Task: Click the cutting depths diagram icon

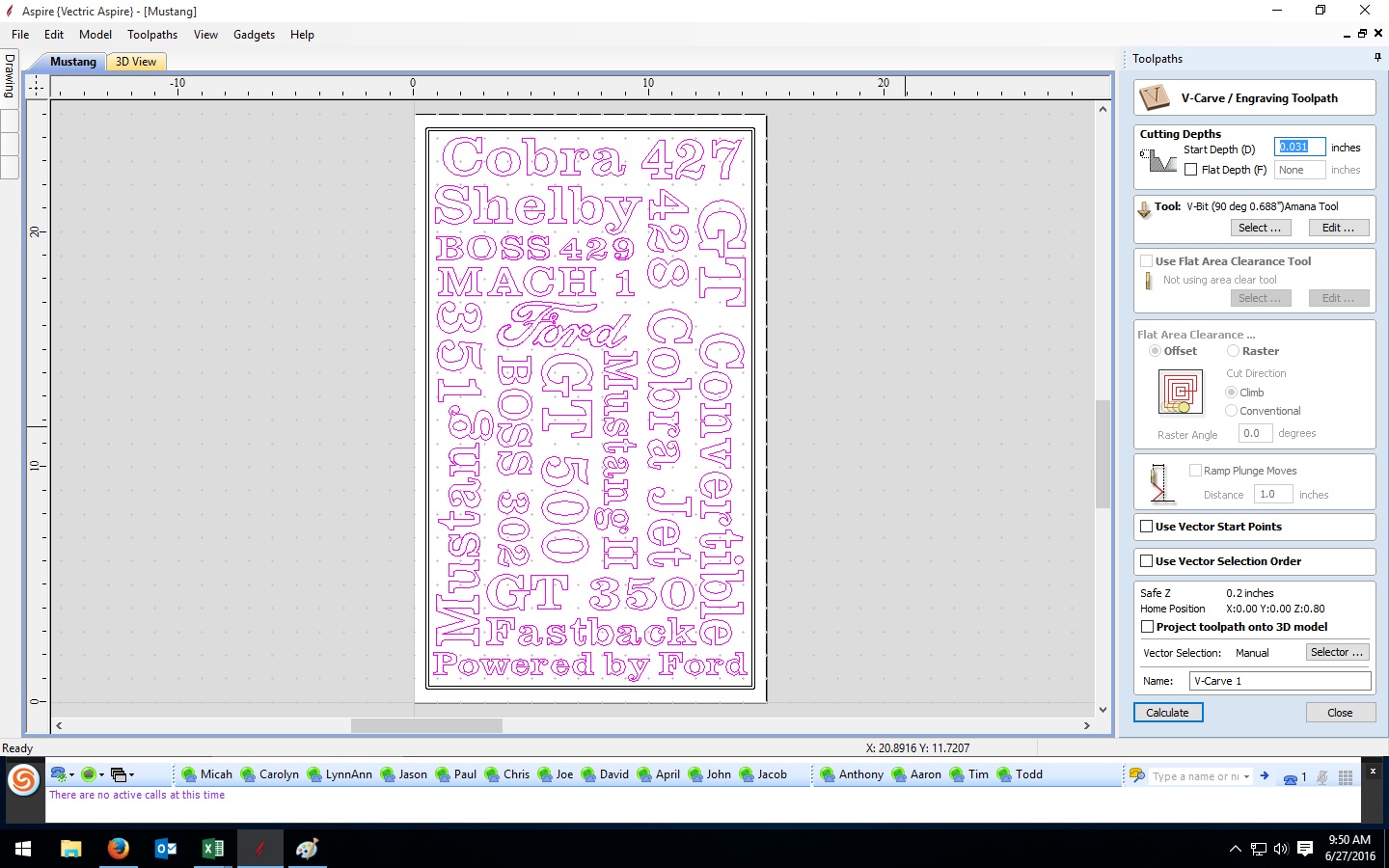Action: tap(1157, 160)
